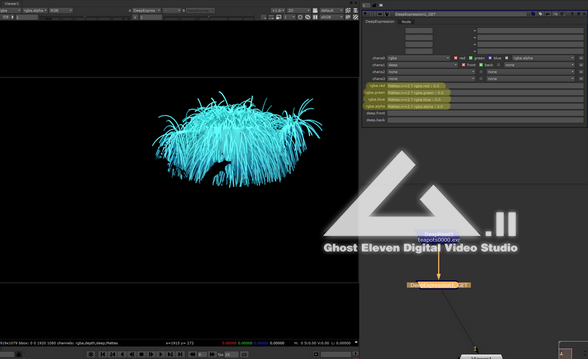Open the viewer 2D view mode dropdown
588x361 pixels.
(298, 10)
